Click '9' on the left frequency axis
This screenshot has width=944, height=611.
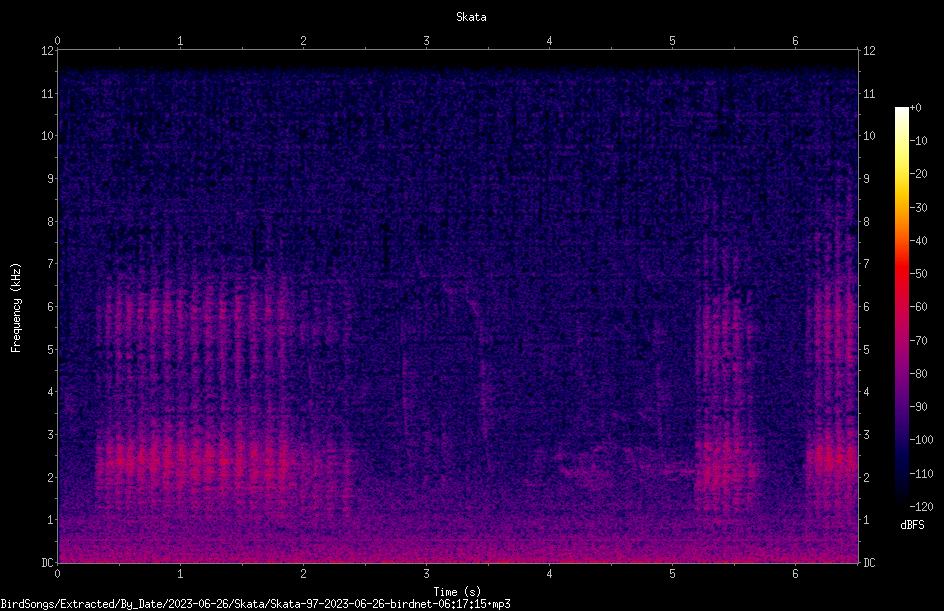coord(50,179)
